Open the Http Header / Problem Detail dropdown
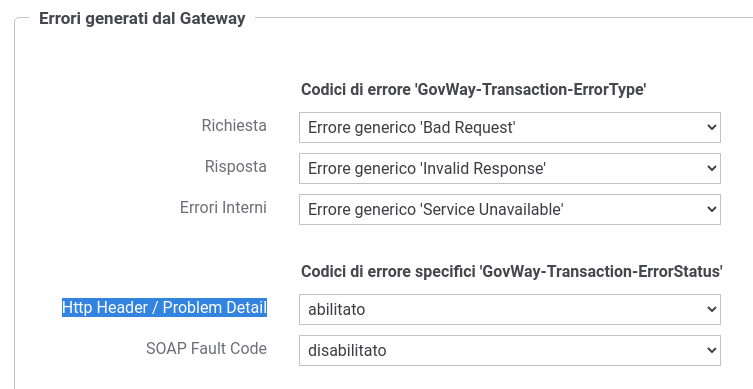Viewport: 753px width, 389px height. point(510,309)
